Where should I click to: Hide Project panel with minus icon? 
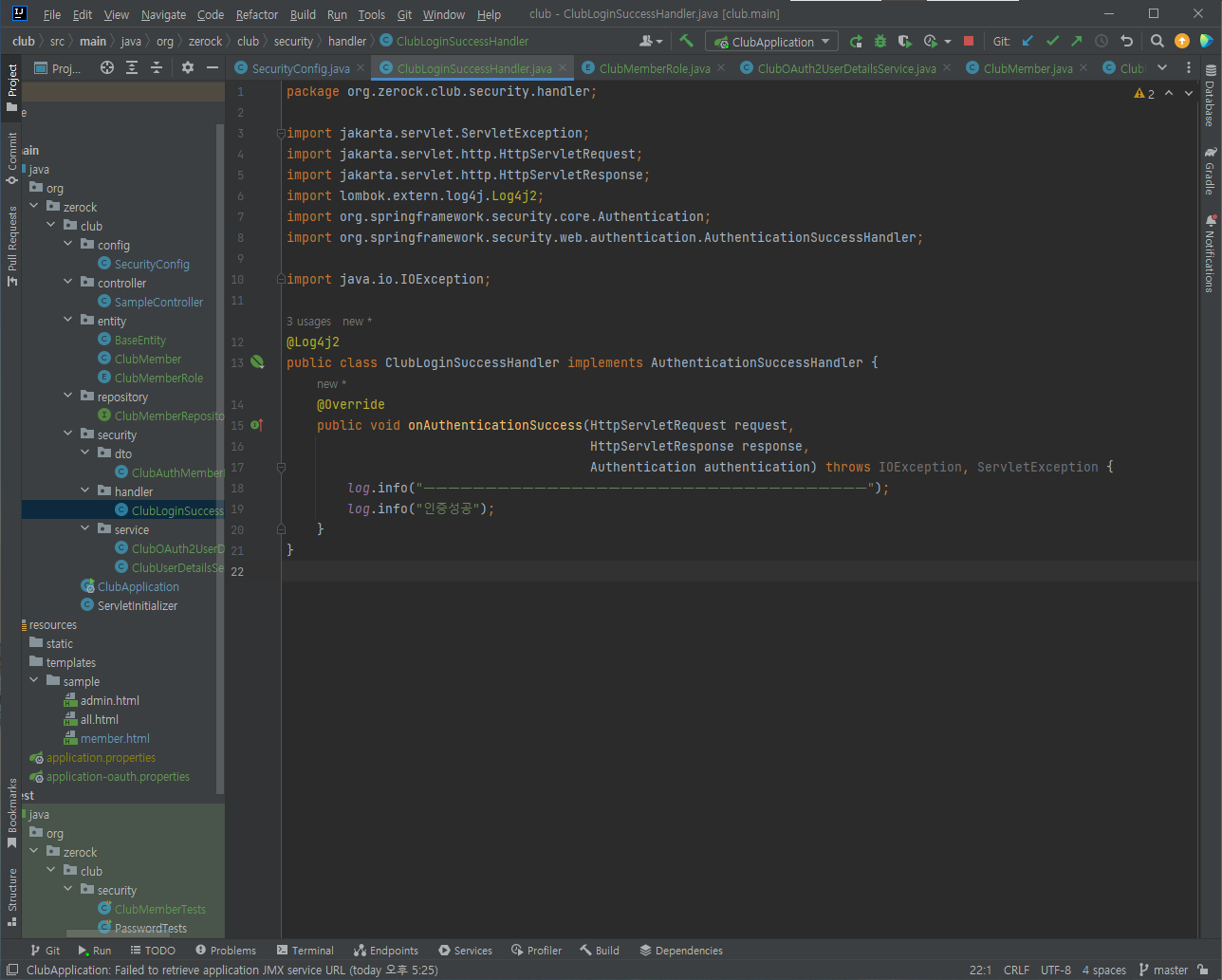pos(213,67)
